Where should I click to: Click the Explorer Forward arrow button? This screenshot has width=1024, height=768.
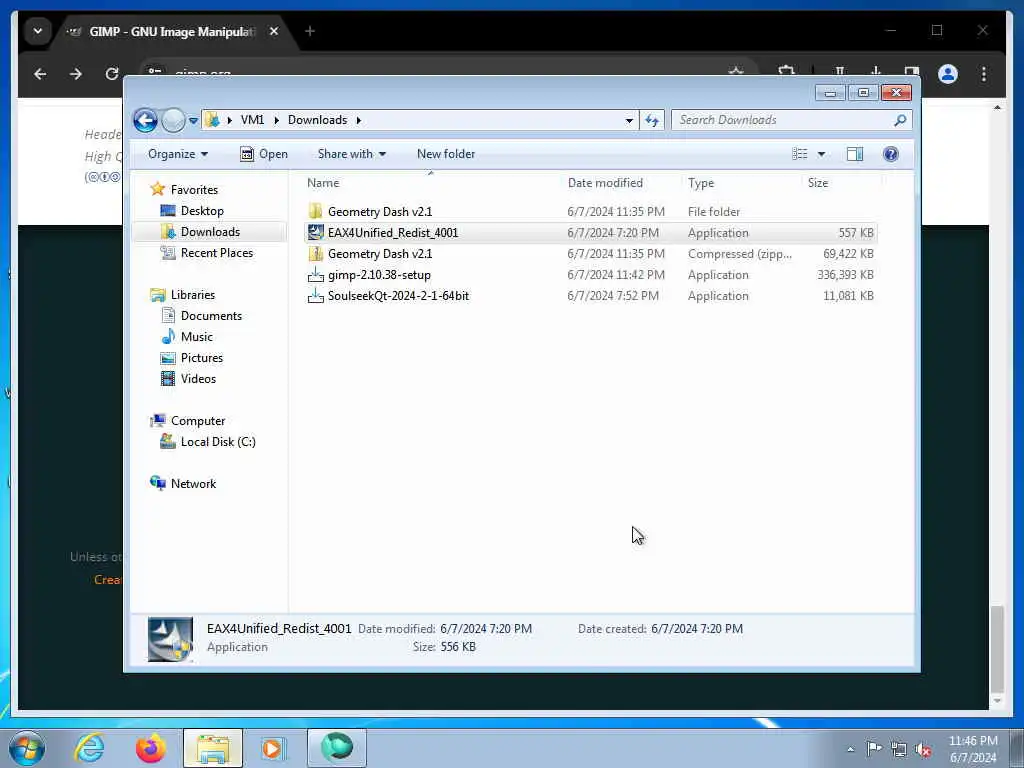pos(172,120)
